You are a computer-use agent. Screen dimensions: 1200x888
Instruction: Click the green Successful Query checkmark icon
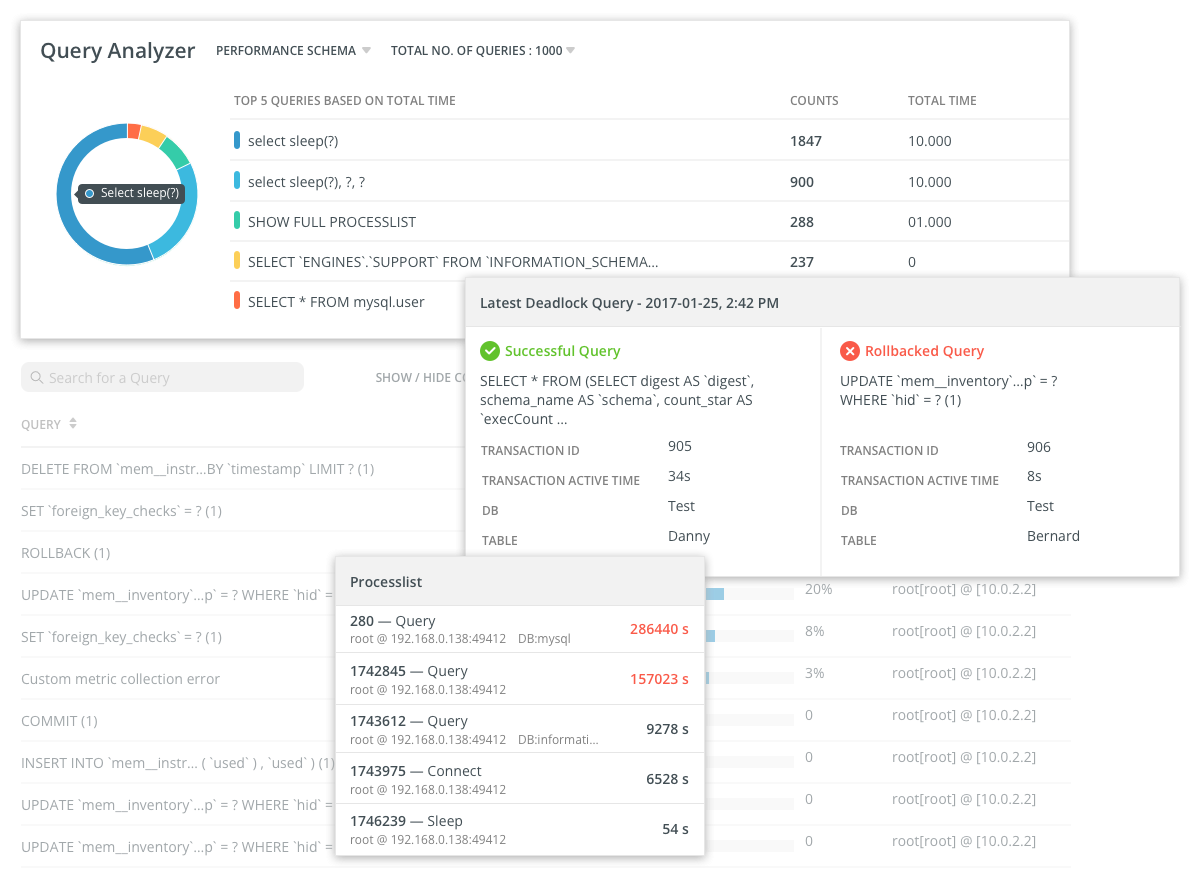click(x=489, y=351)
